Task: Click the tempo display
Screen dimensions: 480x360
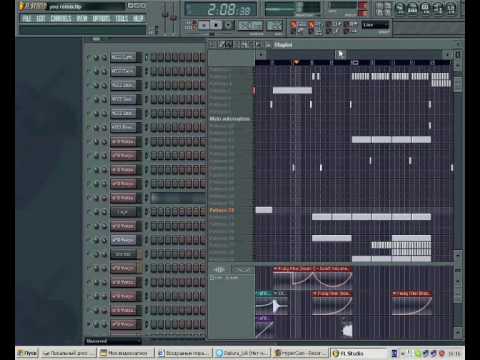Action: point(251,25)
